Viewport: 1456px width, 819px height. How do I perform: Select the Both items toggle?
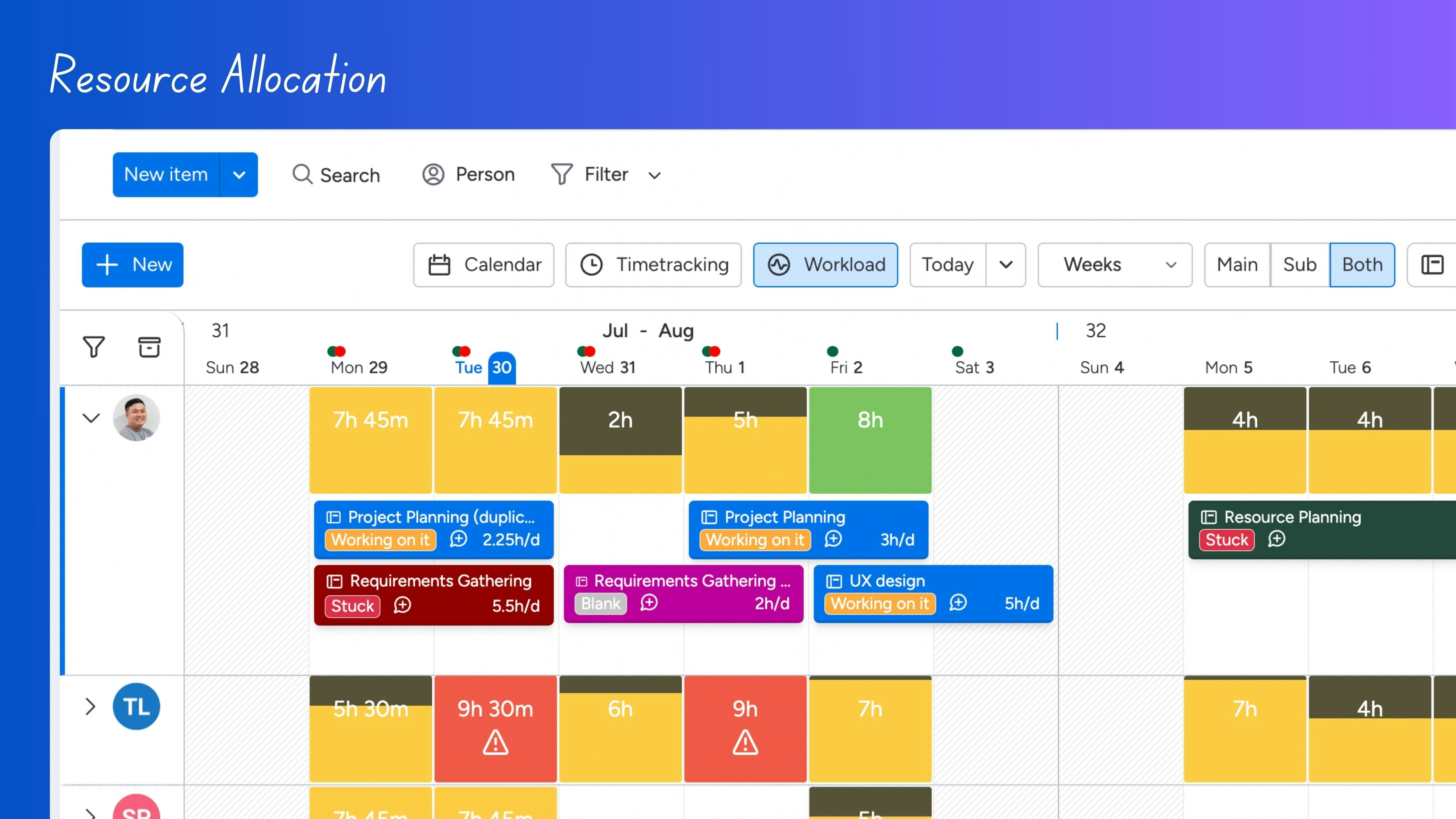coord(1362,265)
